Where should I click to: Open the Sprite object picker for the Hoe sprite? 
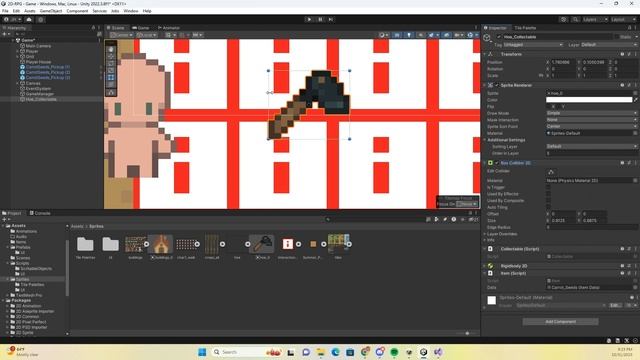(x=635, y=93)
